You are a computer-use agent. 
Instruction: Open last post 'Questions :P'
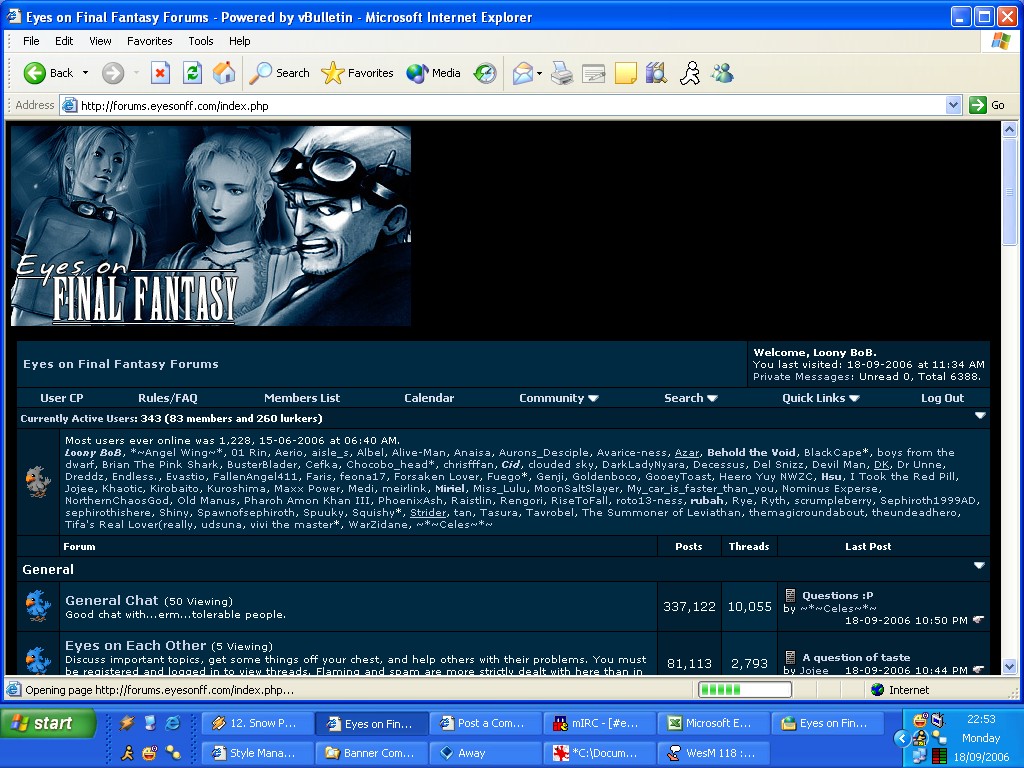click(837, 595)
